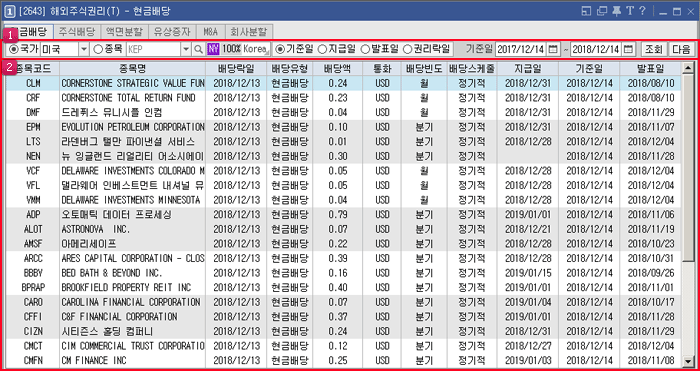Click the 지급일 column header
This screenshot has width=700, height=371.
pos(528,69)
